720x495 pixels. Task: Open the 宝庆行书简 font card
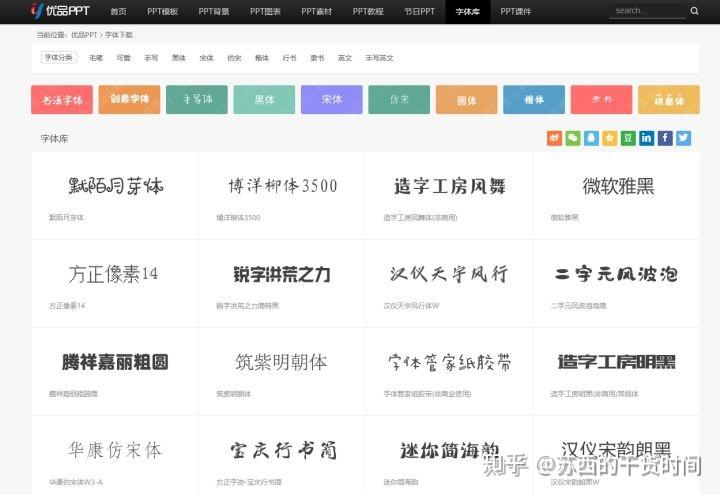pyautogui.click(x=282, y=456)
